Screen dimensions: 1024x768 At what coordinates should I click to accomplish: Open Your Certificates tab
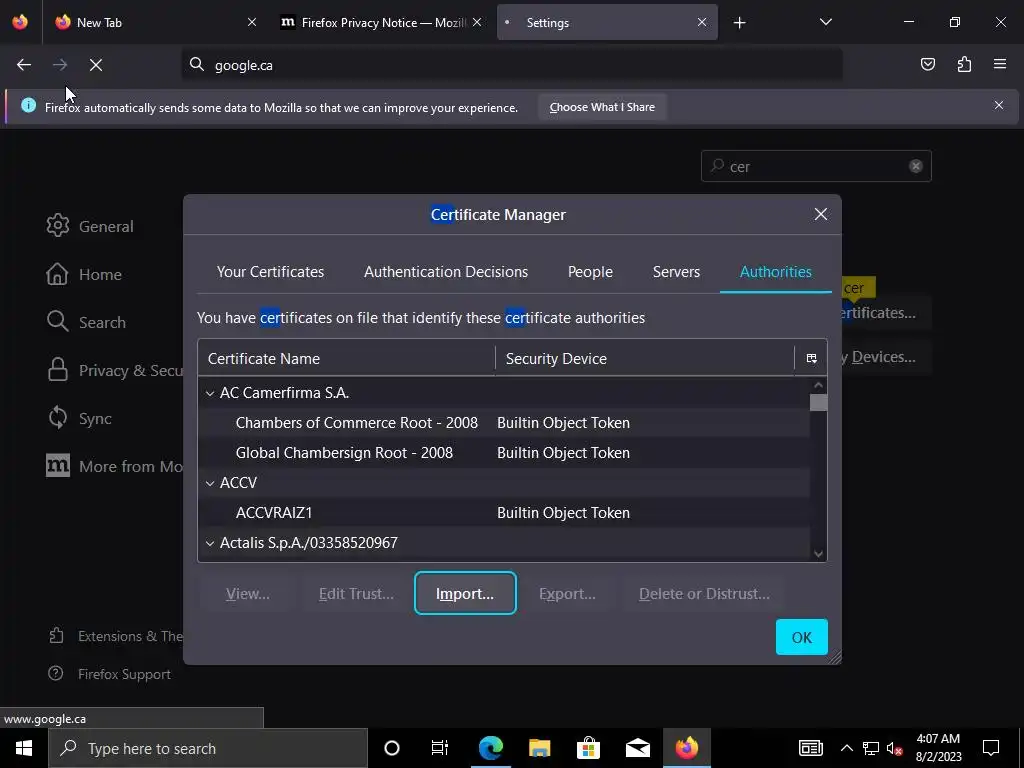[270, 272]
